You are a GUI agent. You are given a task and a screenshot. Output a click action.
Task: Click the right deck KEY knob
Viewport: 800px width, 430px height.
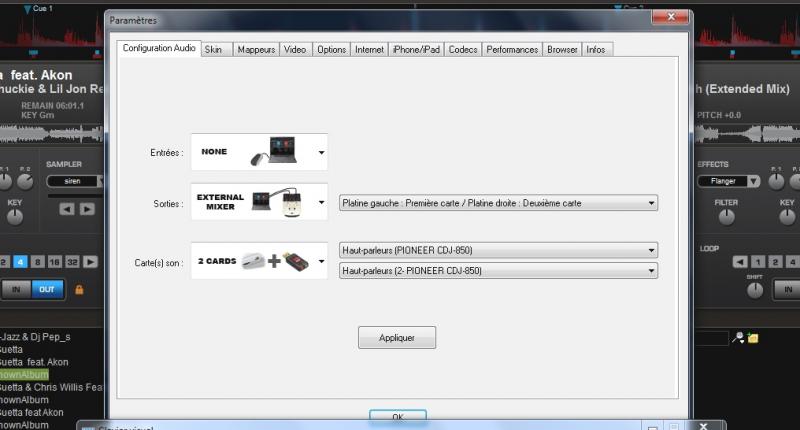pyautogui.click(x=787, y=217)
